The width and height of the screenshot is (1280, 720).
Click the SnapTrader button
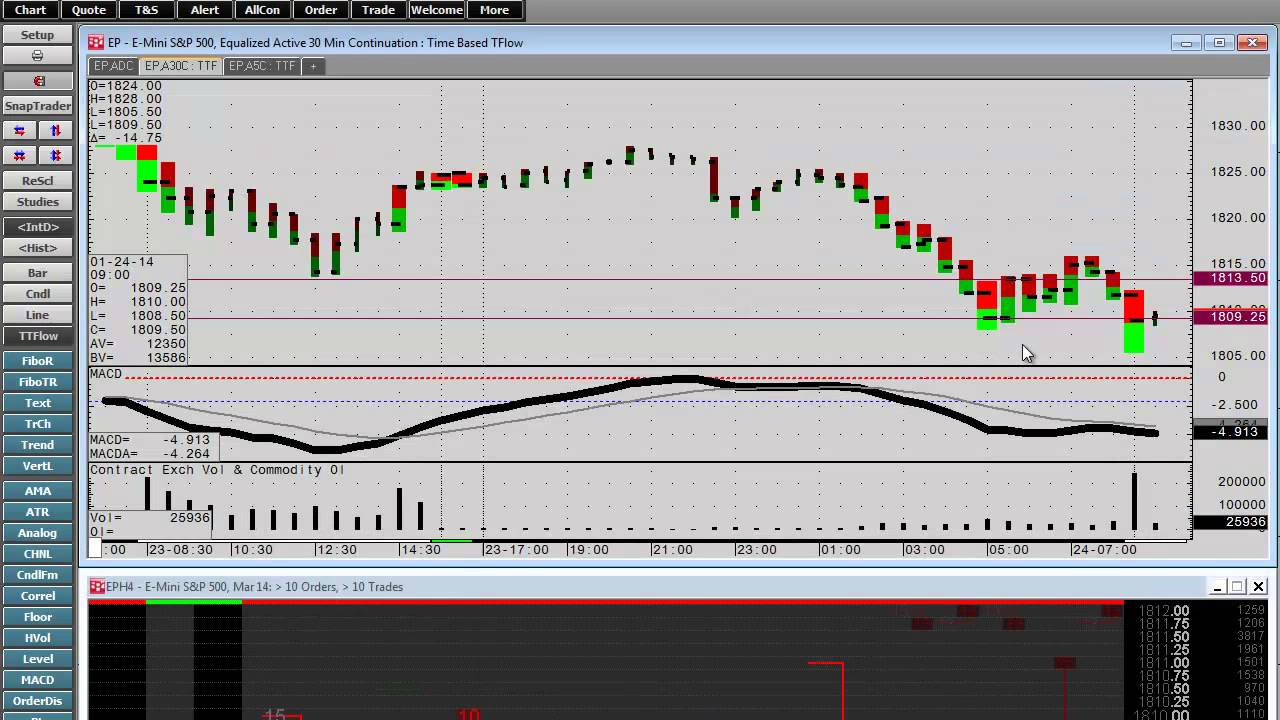click(x=38, y=106)
